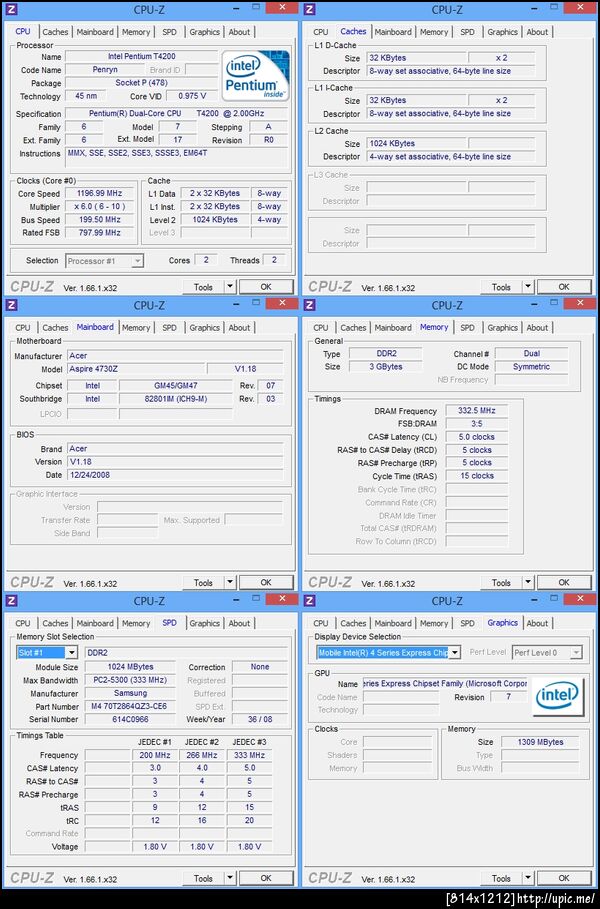The height and width of the screenshot is (909, 600).
Task: Click the JEDEC #3 frequency 333 MHz
Action: [x=249, y=755]
